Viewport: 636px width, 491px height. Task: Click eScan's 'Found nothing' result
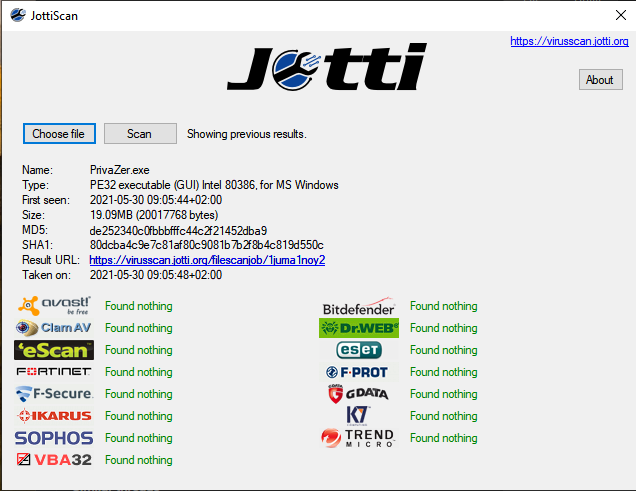point(139,350)
